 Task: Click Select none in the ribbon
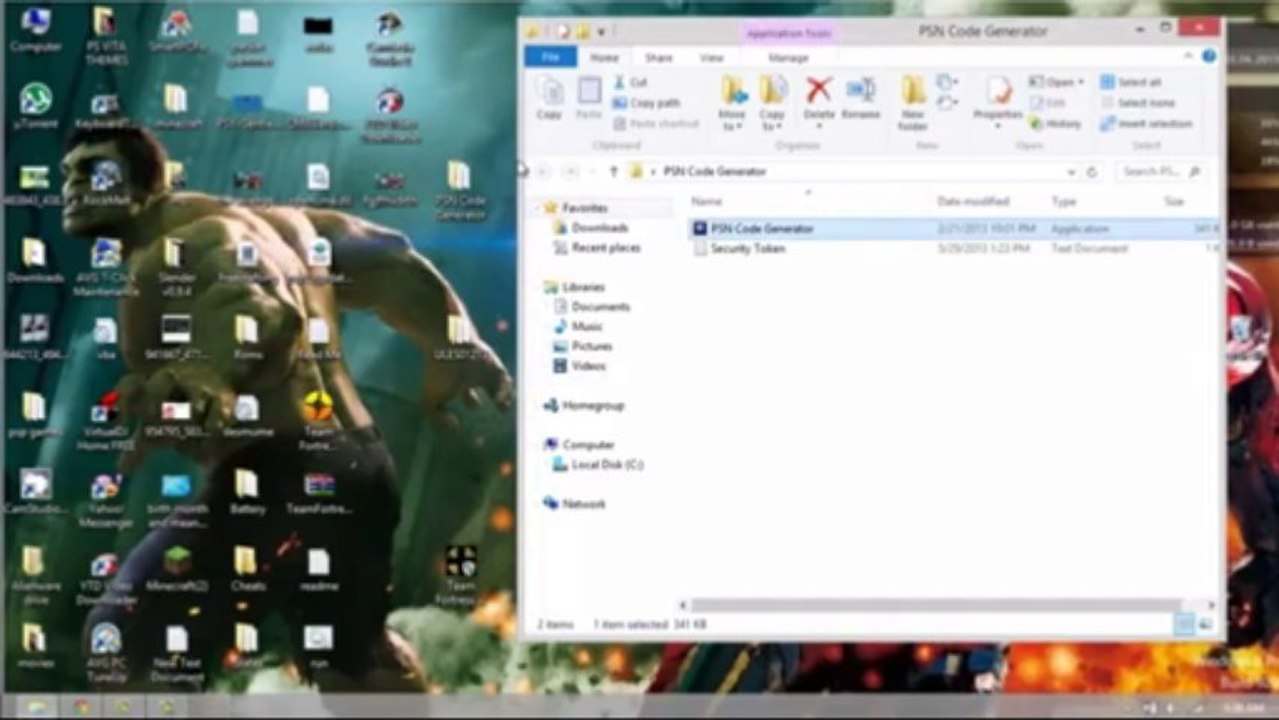[x=1137, y=103]
